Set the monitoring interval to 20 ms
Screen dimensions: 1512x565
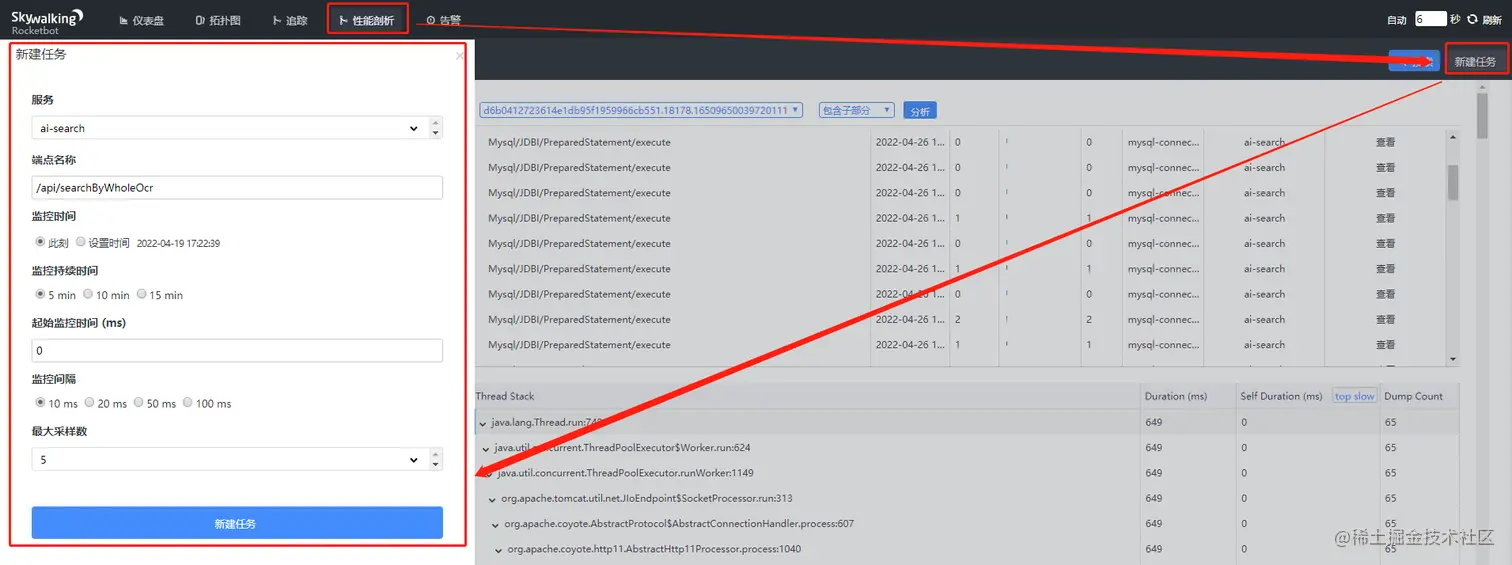pos(89,402)
